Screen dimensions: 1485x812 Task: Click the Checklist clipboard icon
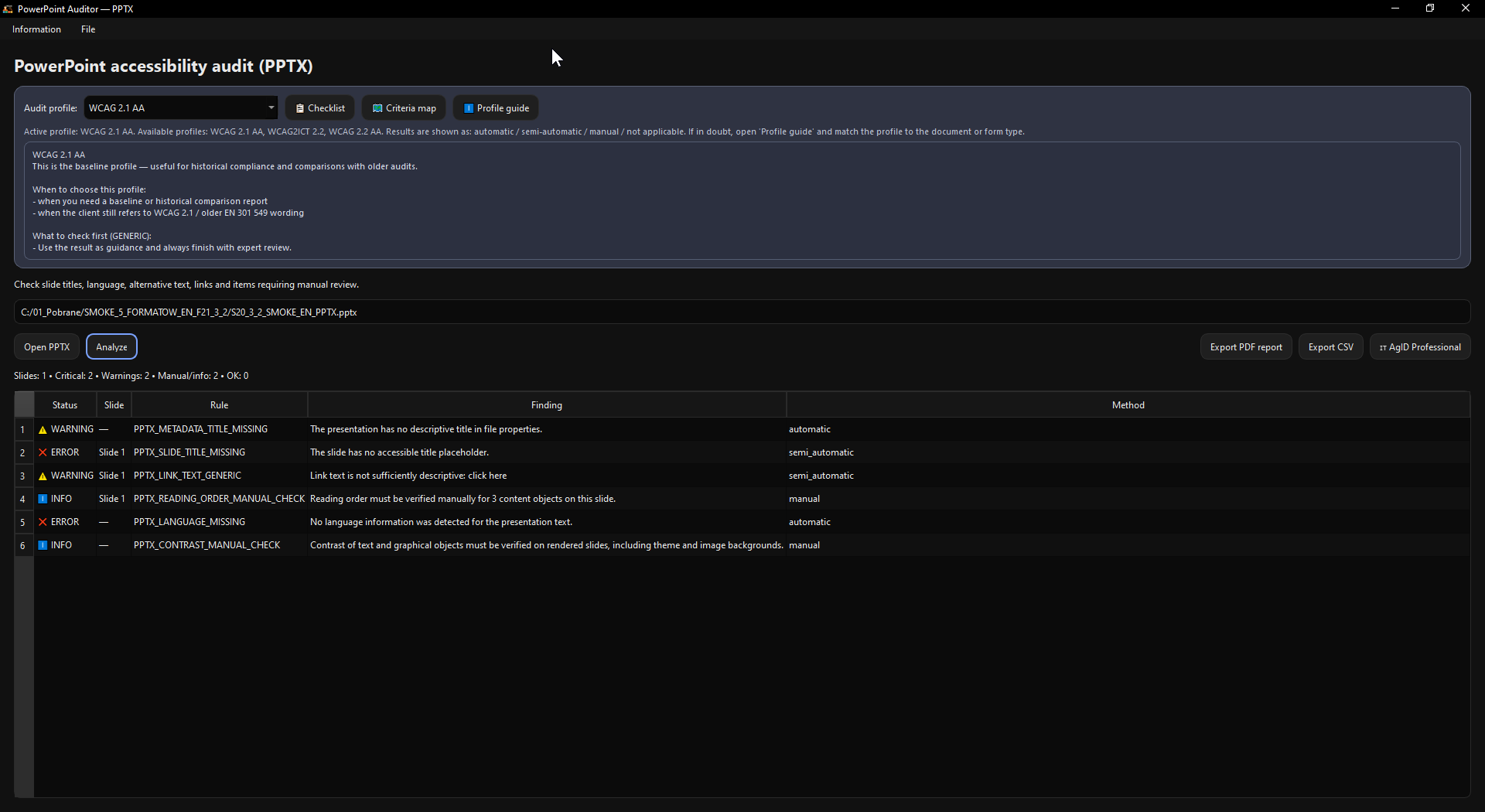pos(300,108)
